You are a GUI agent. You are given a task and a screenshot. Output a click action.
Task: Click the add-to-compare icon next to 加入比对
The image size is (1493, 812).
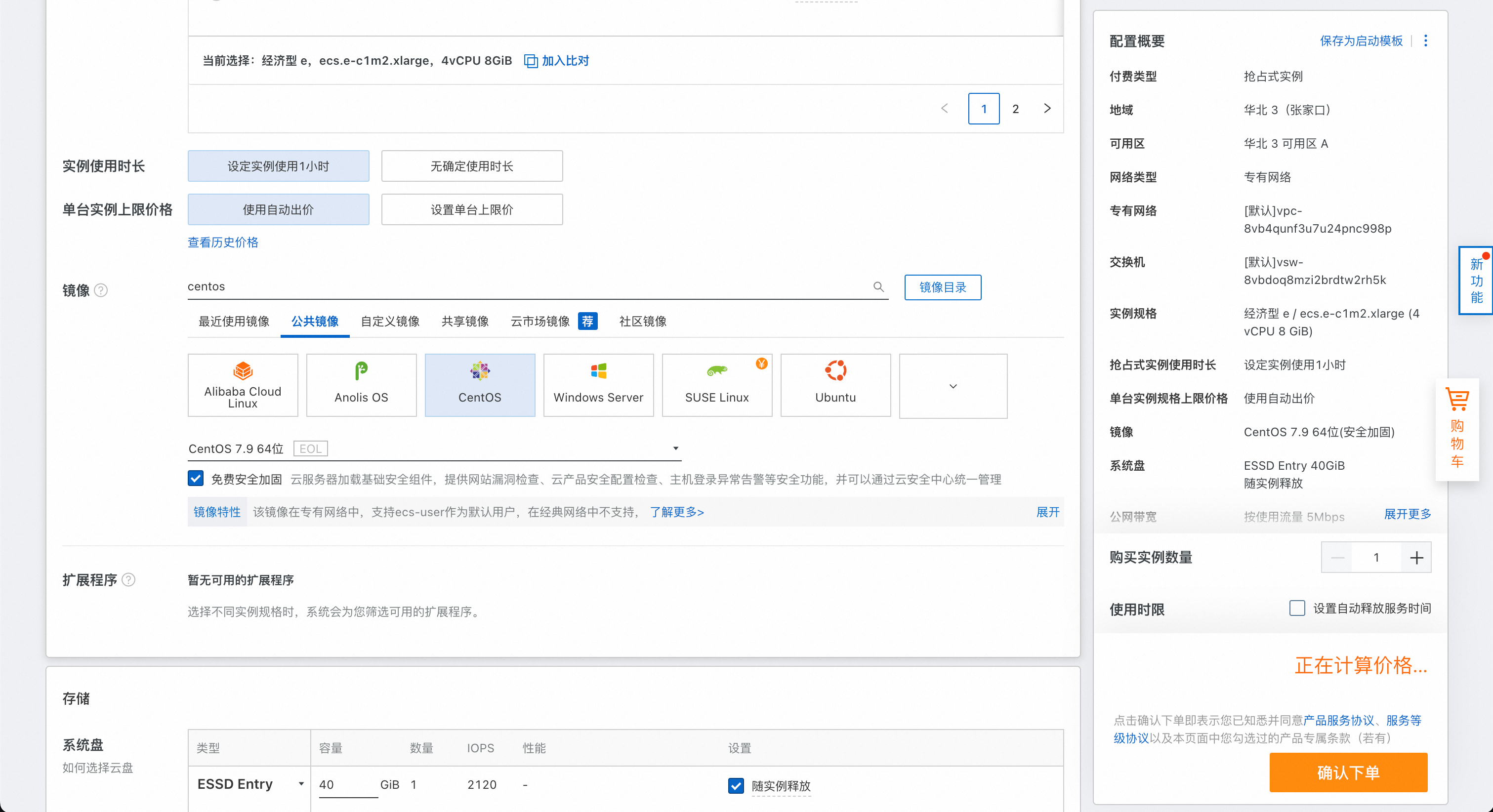click(531, 61)
